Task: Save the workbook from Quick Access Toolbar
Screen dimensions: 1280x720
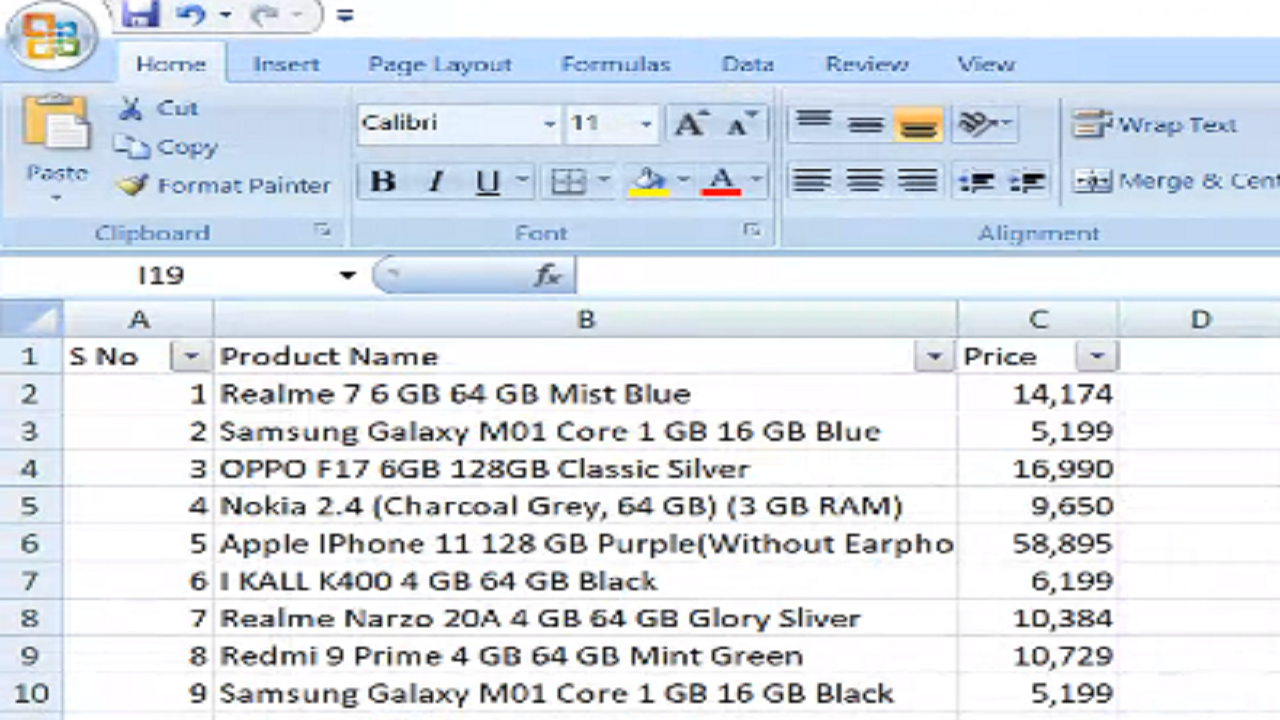Action: pos(140,15)
